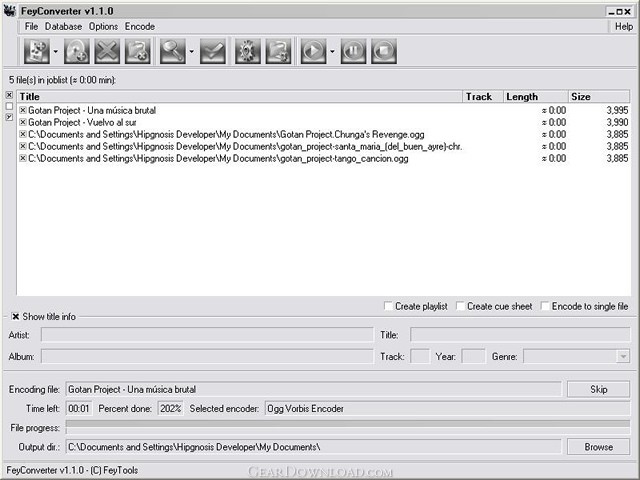640x480 pixels.
Task: Maximize the FeyConverter window
Action: point(620,12)
